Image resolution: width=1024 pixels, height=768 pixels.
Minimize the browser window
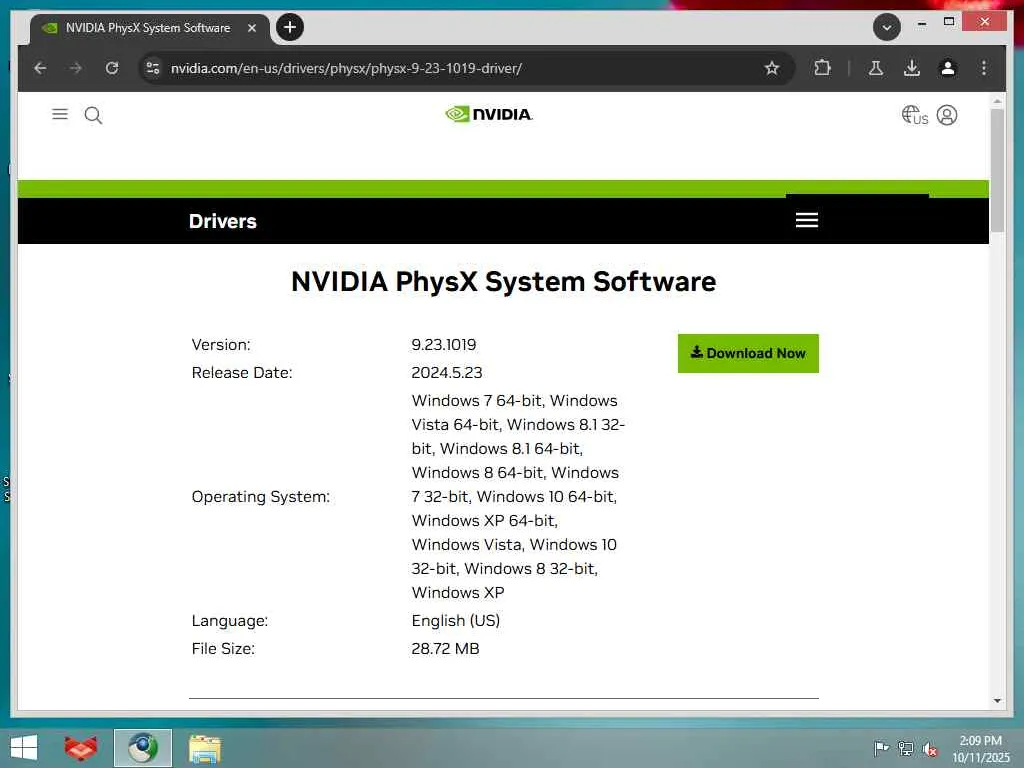(x=921, y=23)
